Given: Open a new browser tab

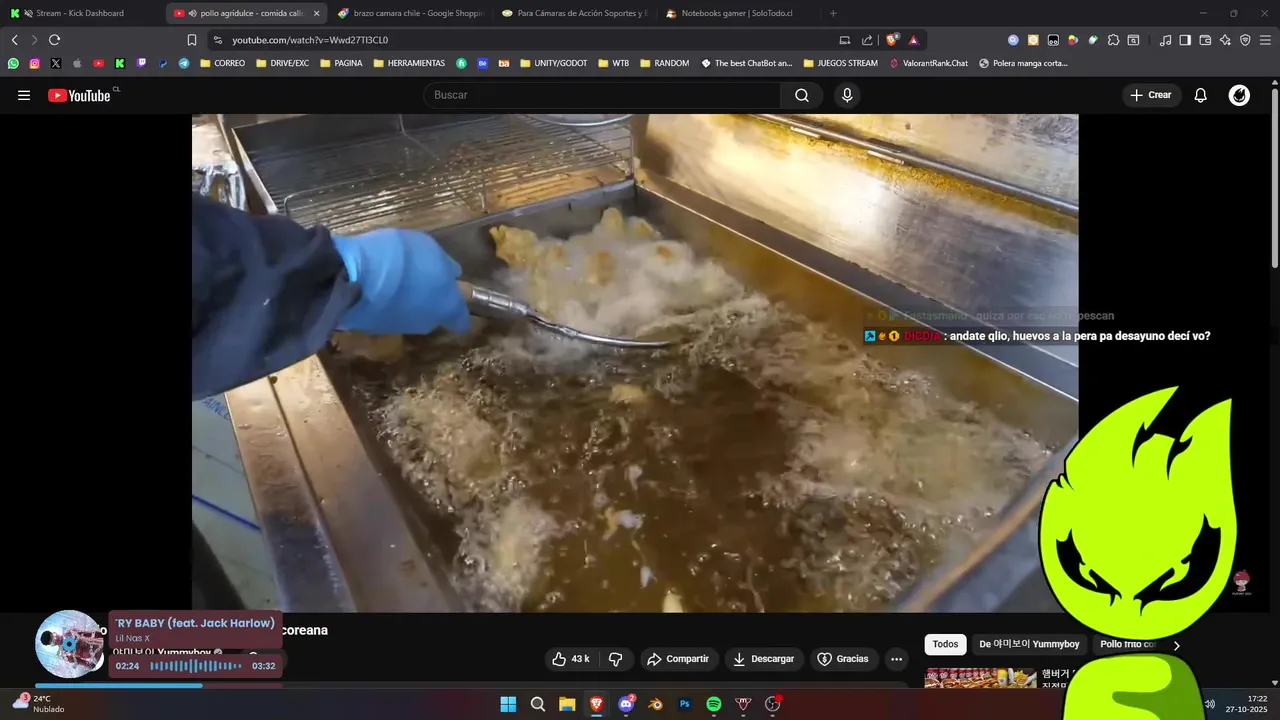Looking at the screenshot, I should click(x=833, y=13).
